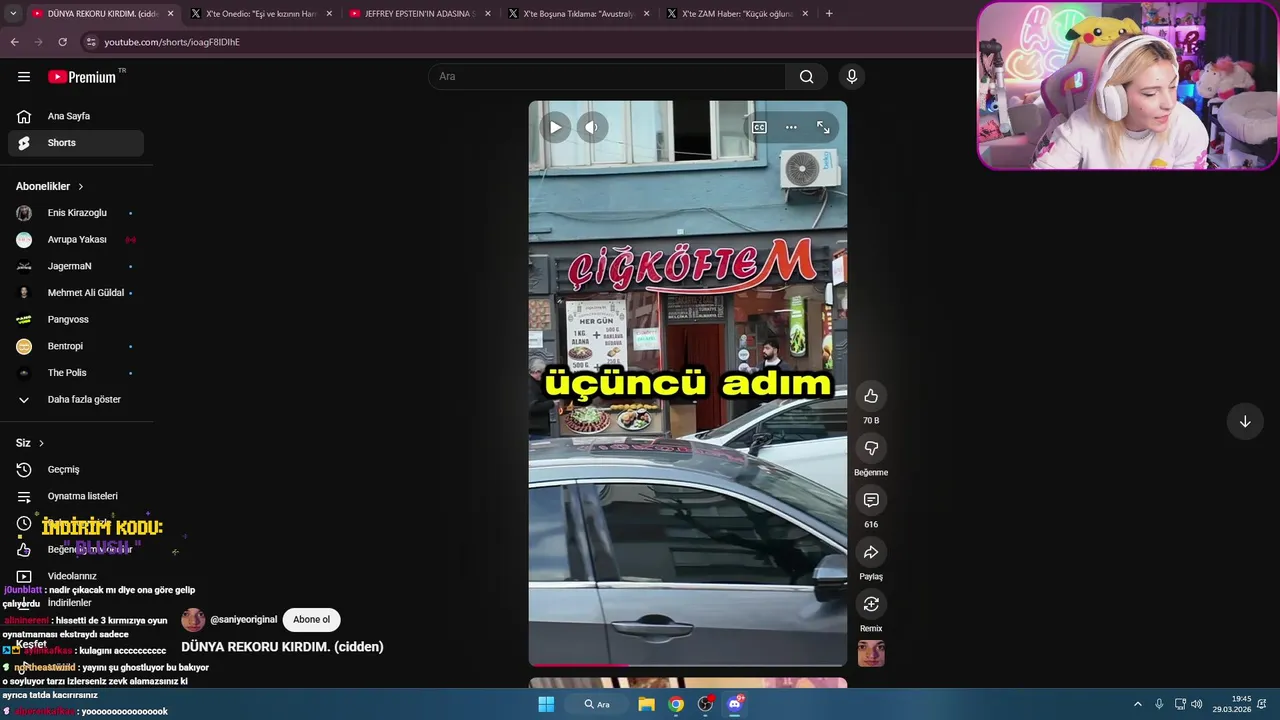Open The Polis channel subscription

click(x=76, y=373)
